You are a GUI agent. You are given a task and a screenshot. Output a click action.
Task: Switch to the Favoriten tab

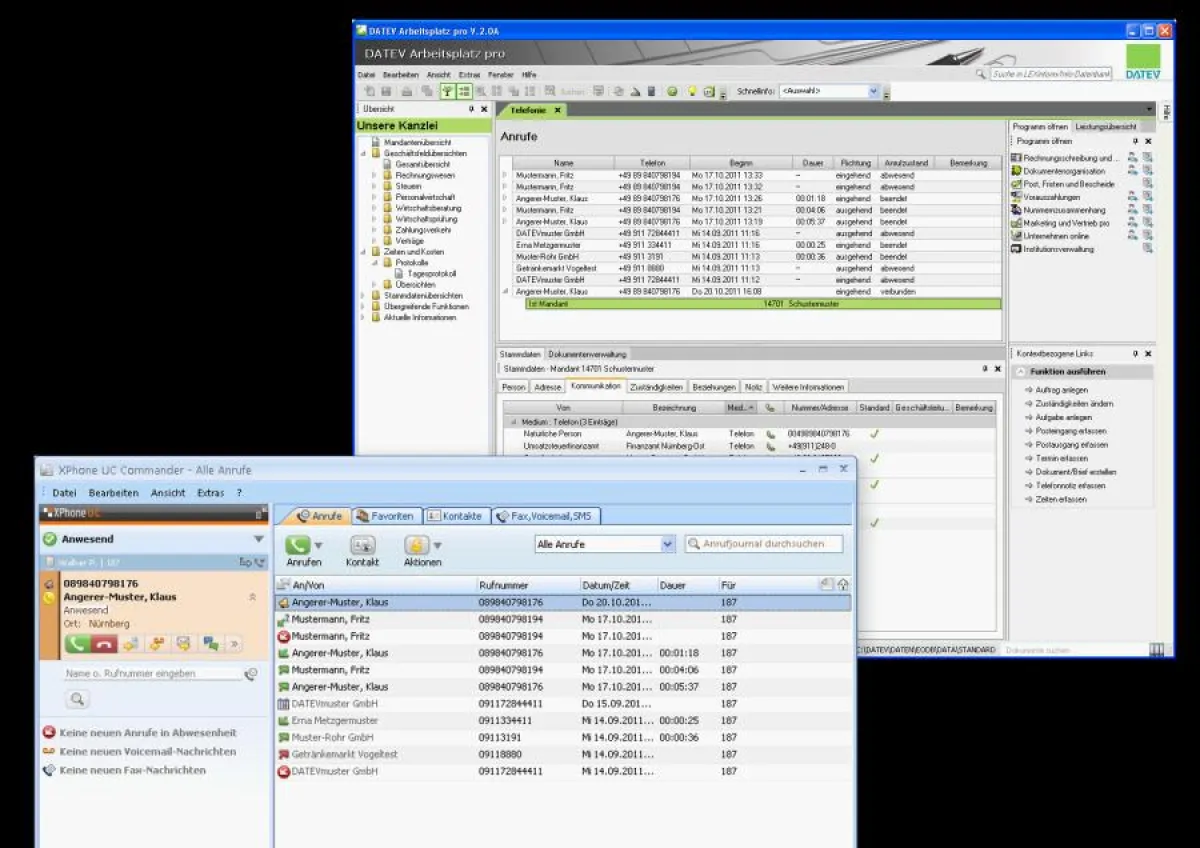[x=384, y=516]
